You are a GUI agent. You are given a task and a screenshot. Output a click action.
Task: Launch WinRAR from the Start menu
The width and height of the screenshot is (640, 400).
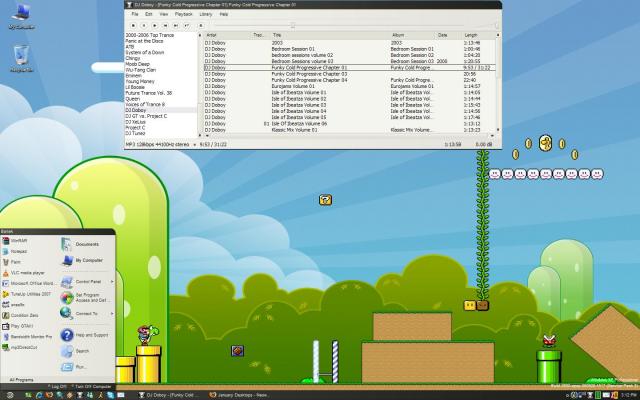point(15,241)
